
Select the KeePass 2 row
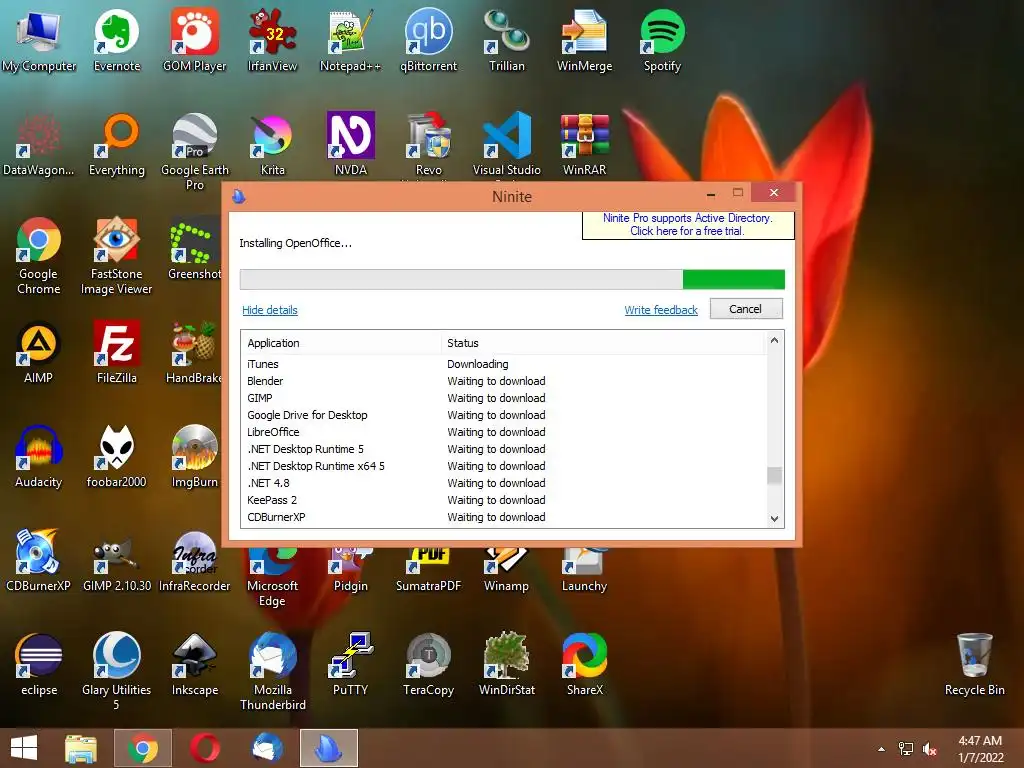[504, 500]
